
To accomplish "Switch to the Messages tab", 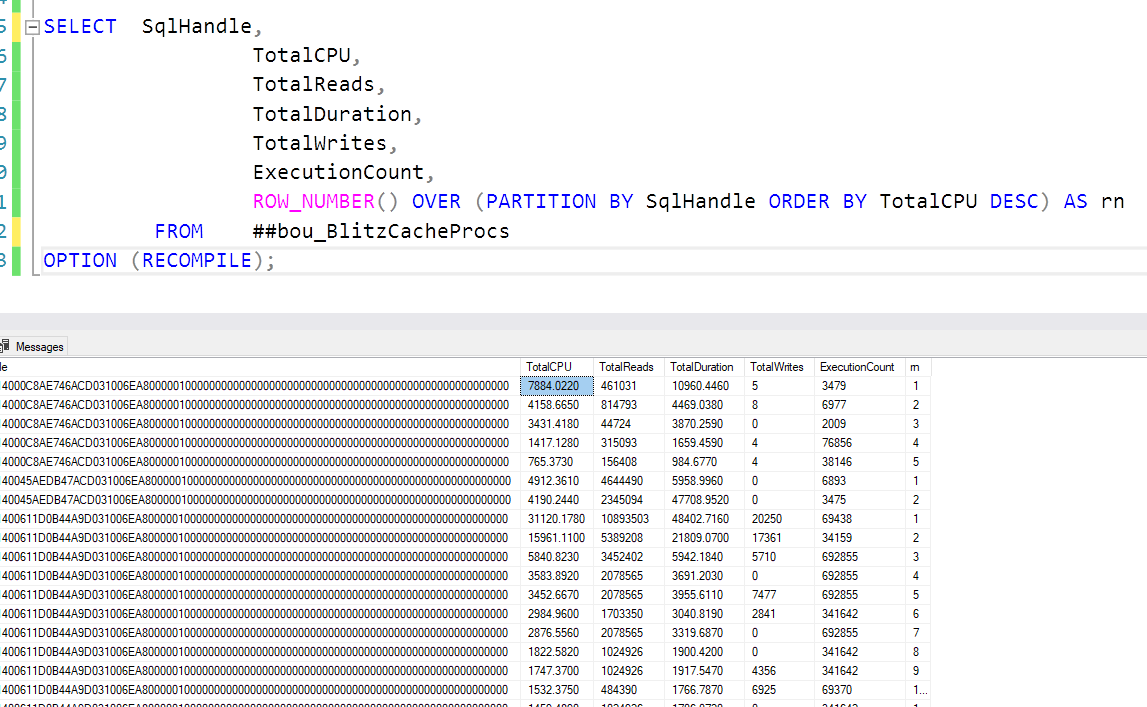I will point(43,346).
